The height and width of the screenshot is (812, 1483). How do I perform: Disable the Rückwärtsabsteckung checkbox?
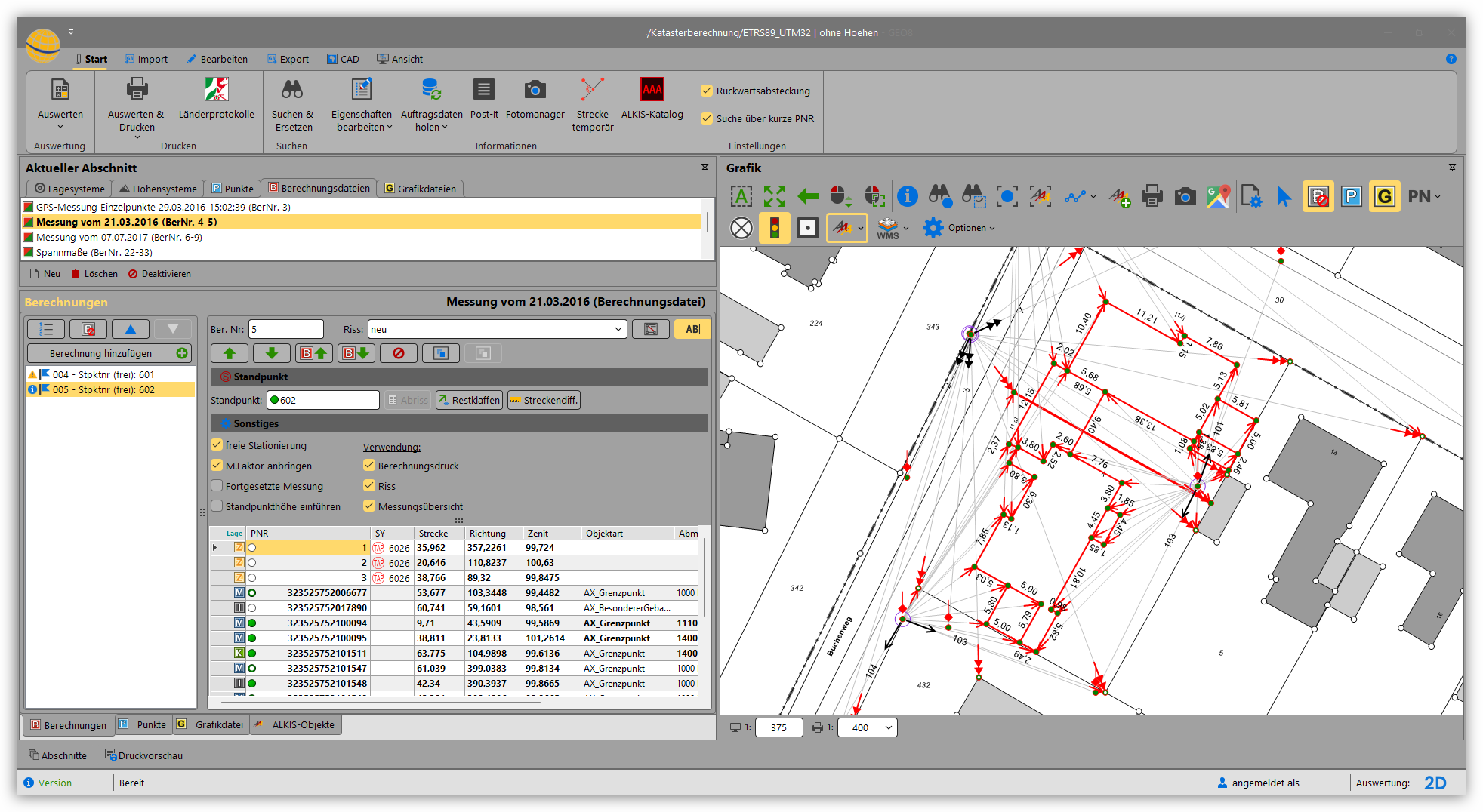(707, 91)
